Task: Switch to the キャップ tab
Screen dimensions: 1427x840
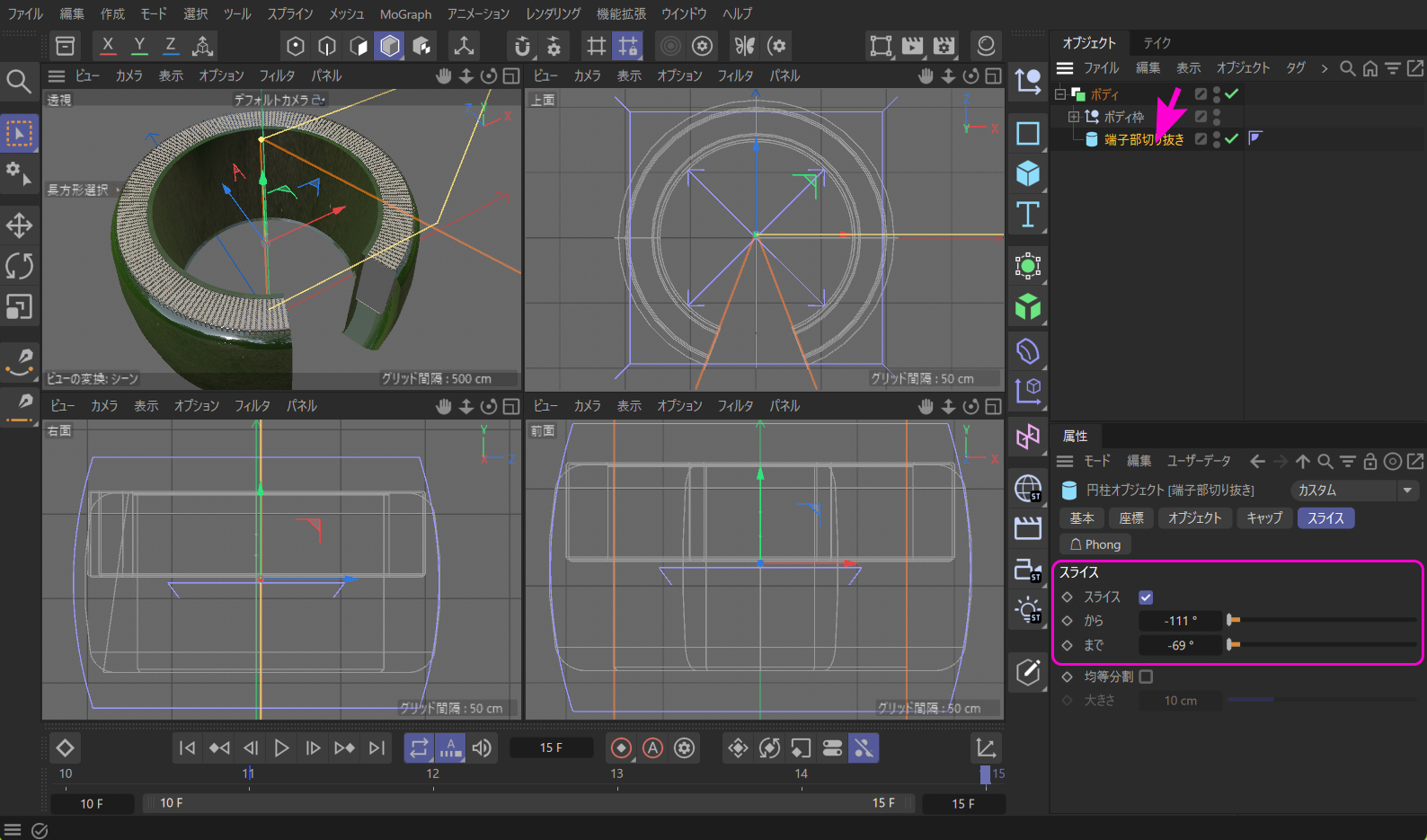Action: [x=1263, y=518]
